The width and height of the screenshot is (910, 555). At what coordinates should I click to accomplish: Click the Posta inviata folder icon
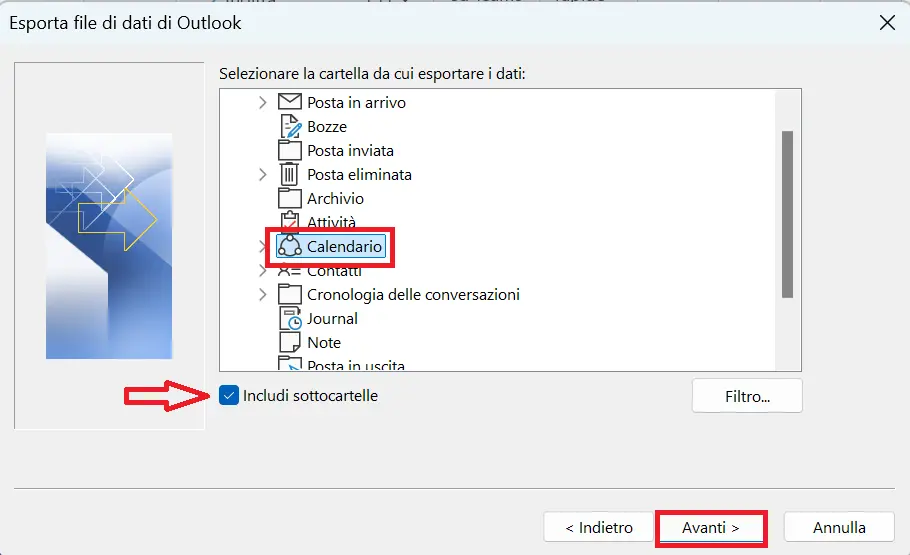tap(290, 150)
